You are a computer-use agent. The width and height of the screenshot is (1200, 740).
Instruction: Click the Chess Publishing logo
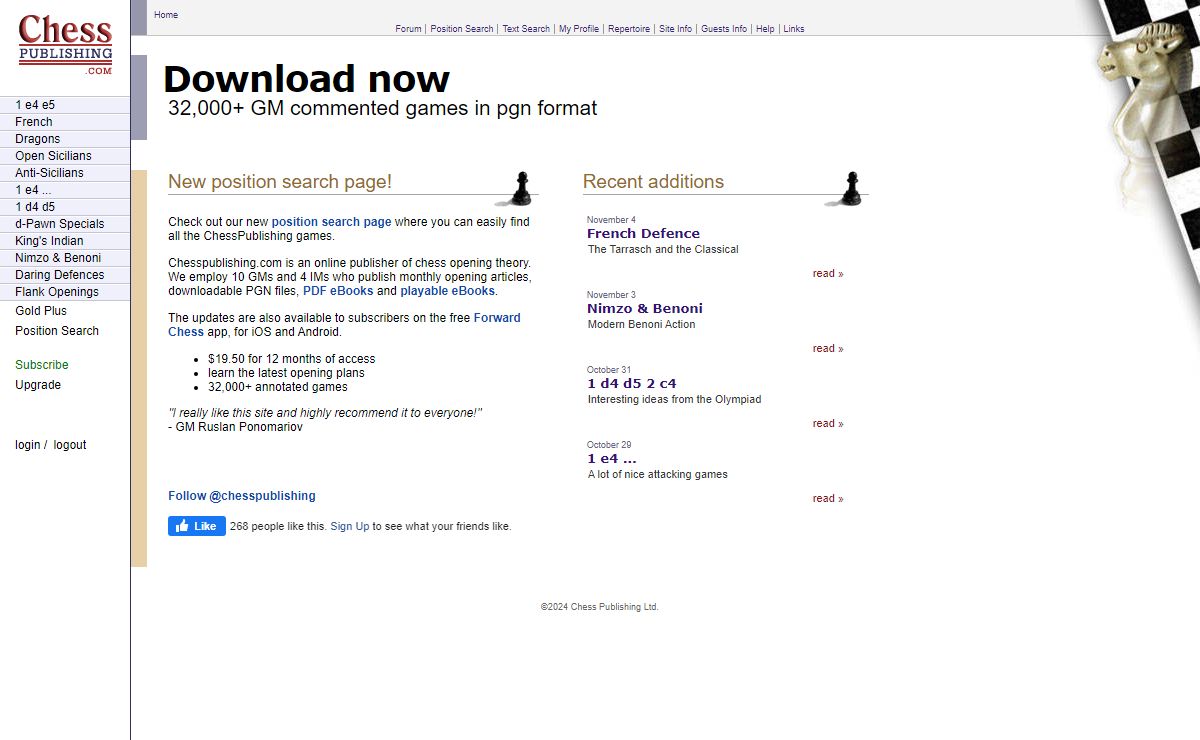pyautogui.click(x=65, y=45)
